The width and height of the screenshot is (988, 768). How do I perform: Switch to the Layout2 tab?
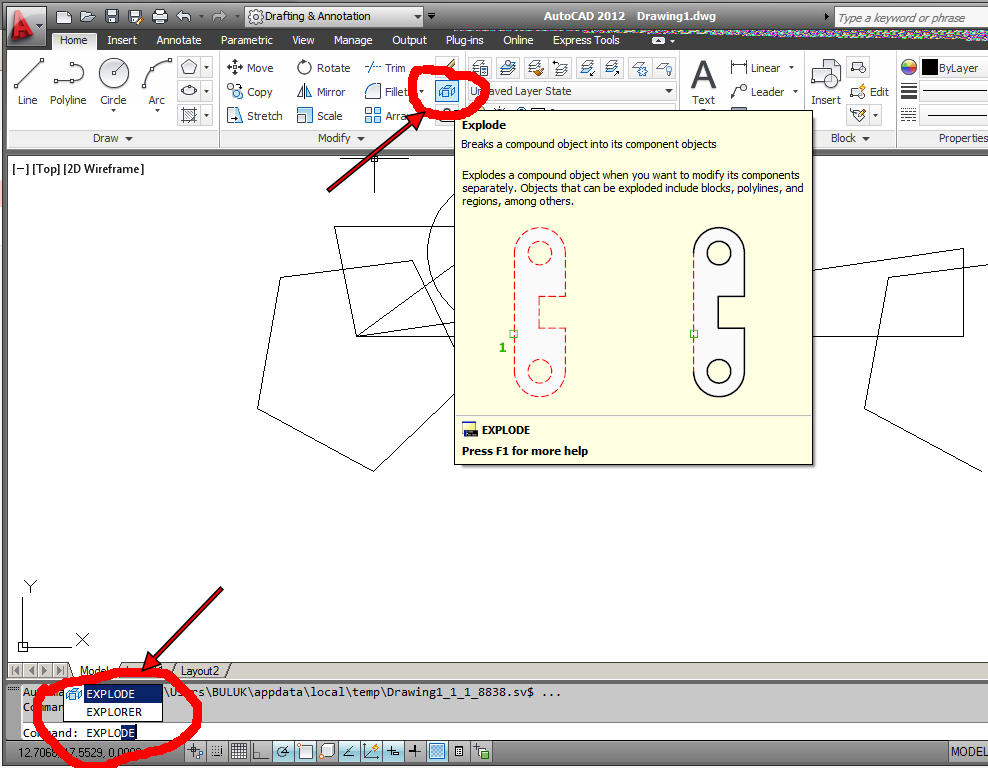[200, 670]
